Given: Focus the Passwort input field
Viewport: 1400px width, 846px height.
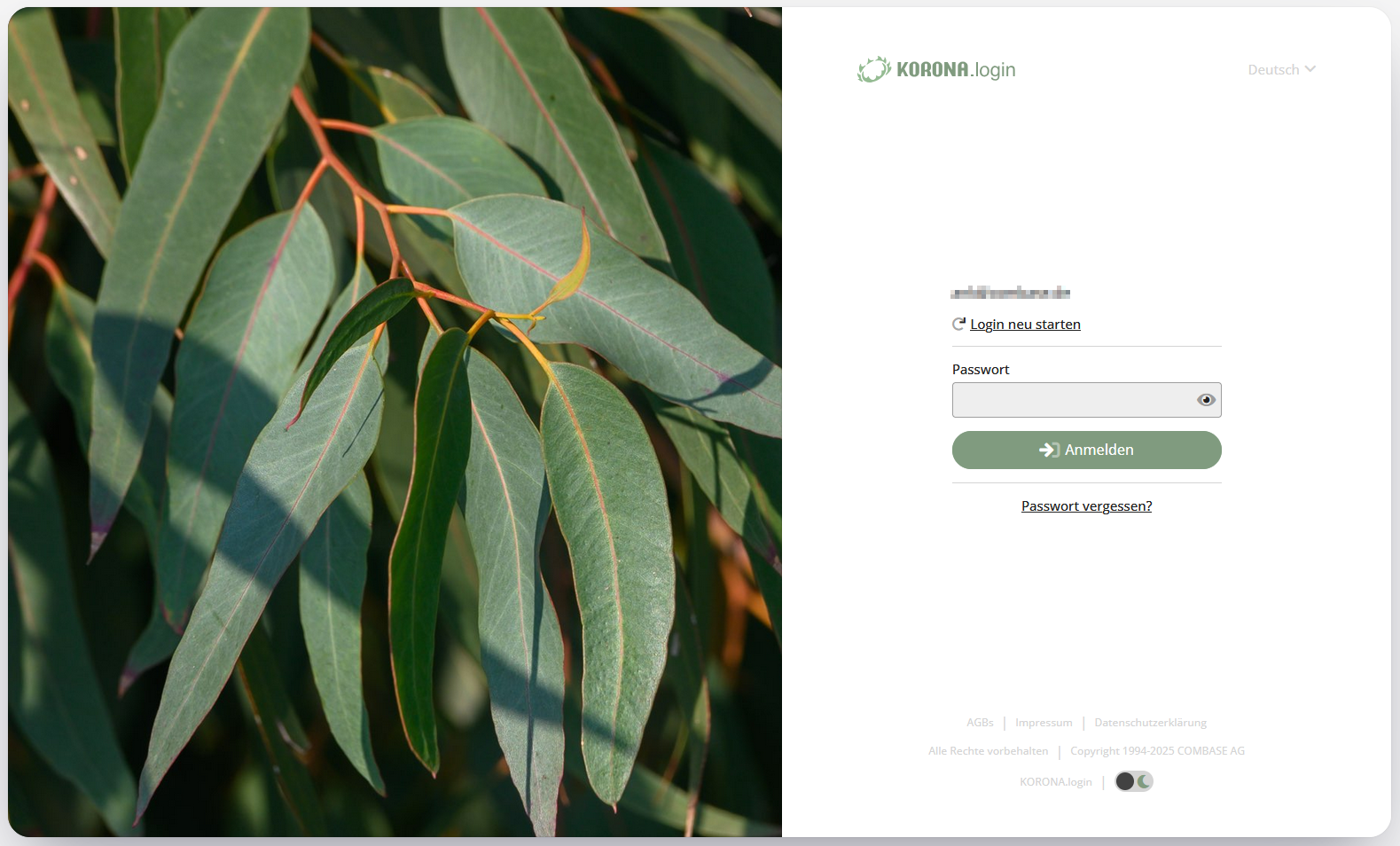Looking at the screenshot, I should (x=1073, y=400).
